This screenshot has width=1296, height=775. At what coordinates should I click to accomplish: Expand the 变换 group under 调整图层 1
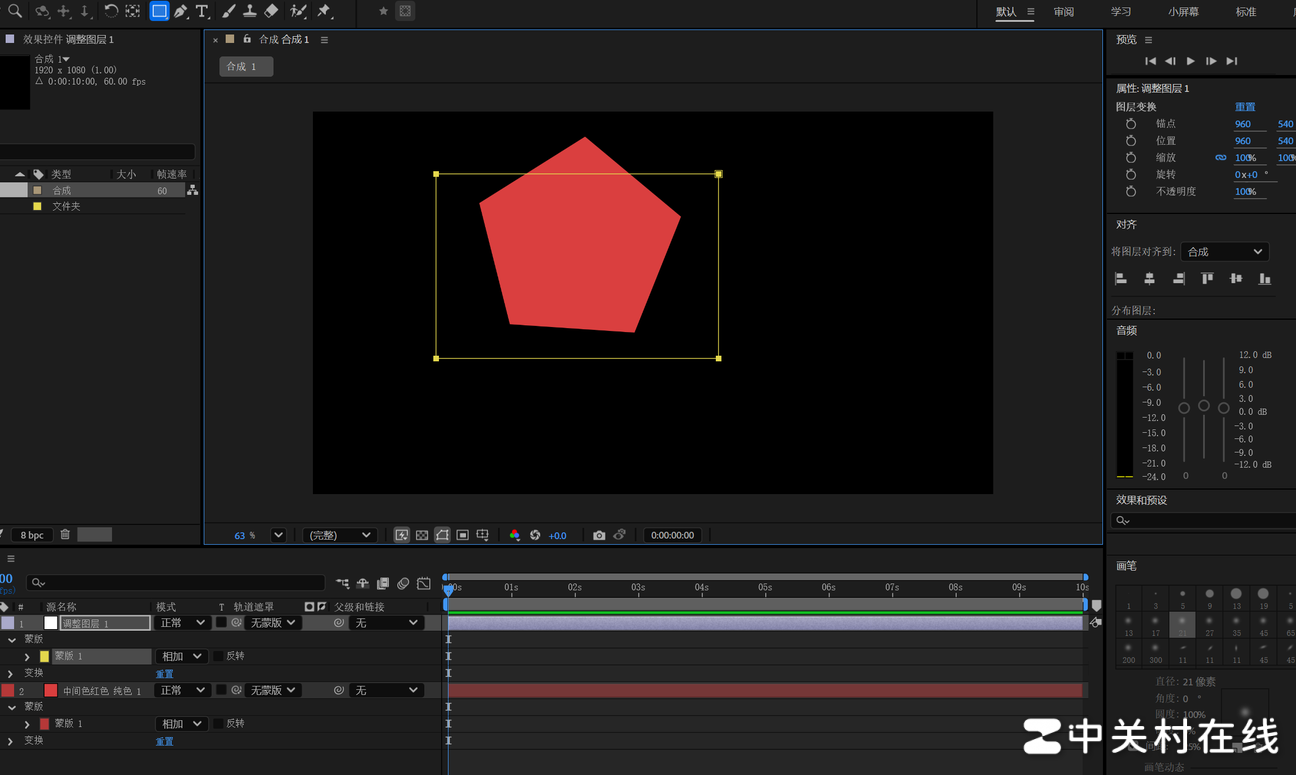(x=11, y=673)
